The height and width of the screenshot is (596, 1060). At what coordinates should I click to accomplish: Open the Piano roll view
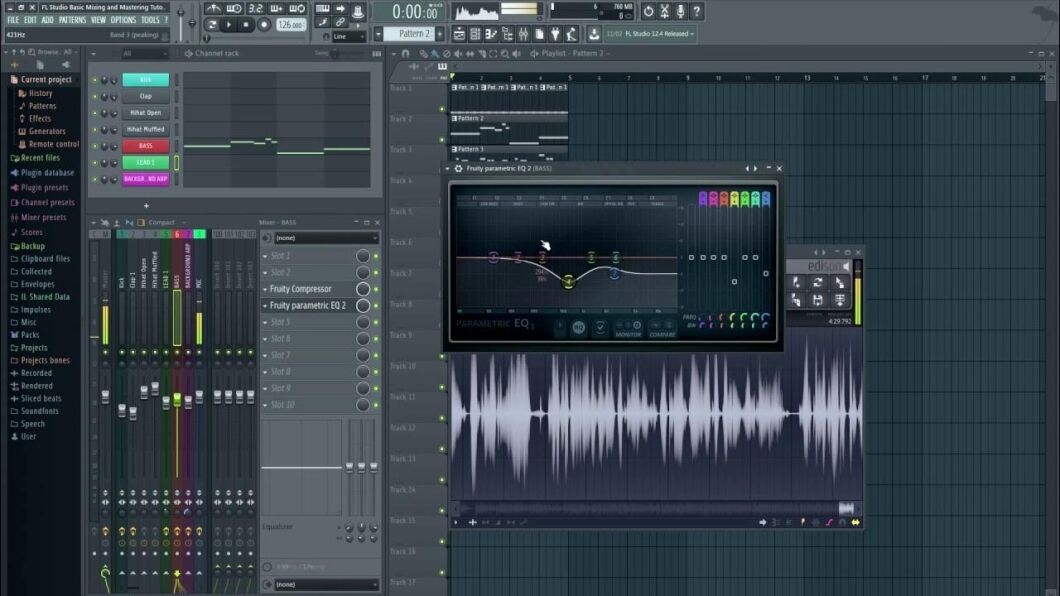click(488, 33)
